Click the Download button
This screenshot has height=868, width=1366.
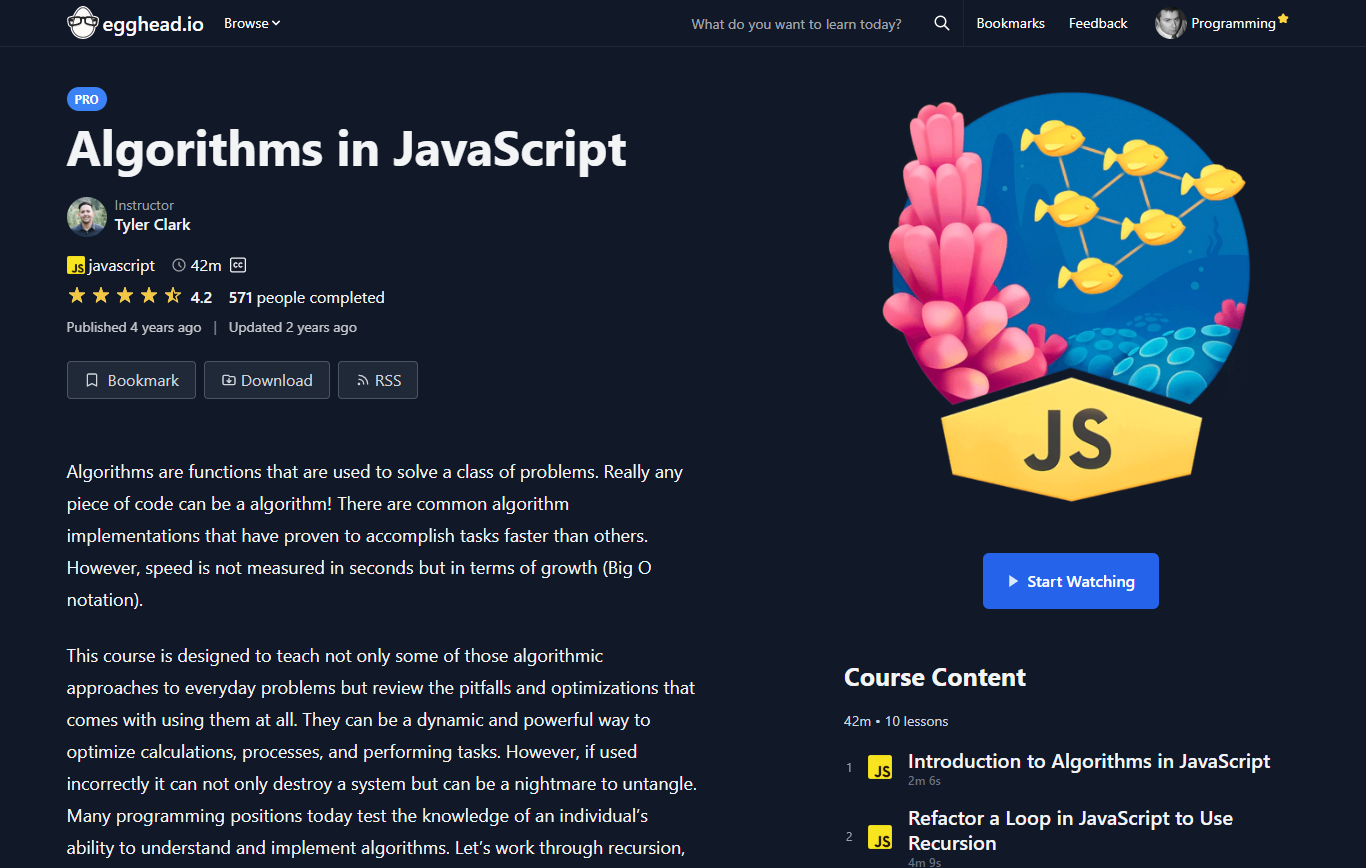click(267, 380)
